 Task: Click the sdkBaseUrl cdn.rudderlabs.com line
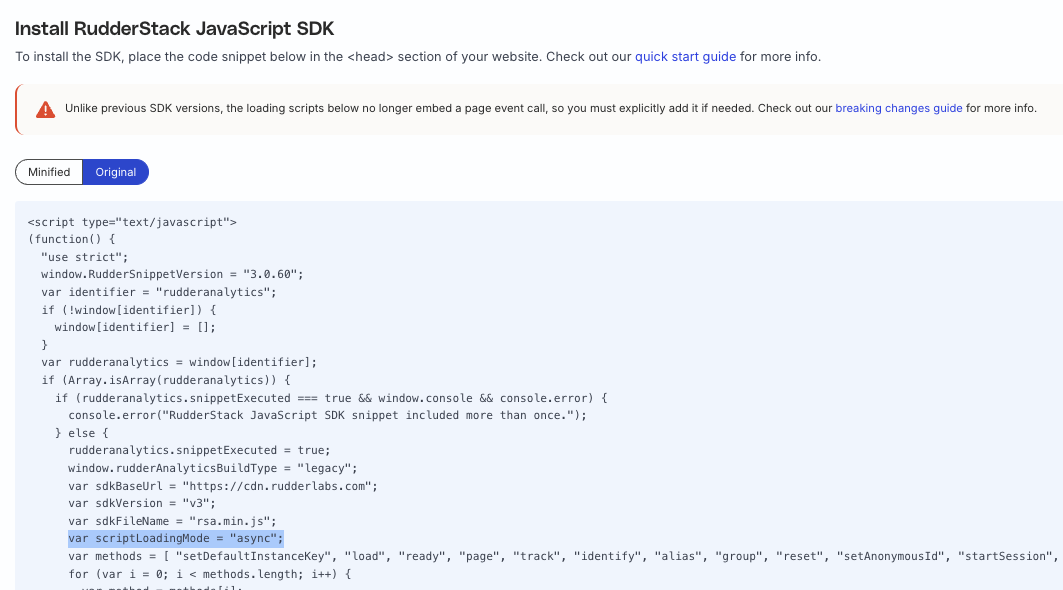(x=223, y=486)
